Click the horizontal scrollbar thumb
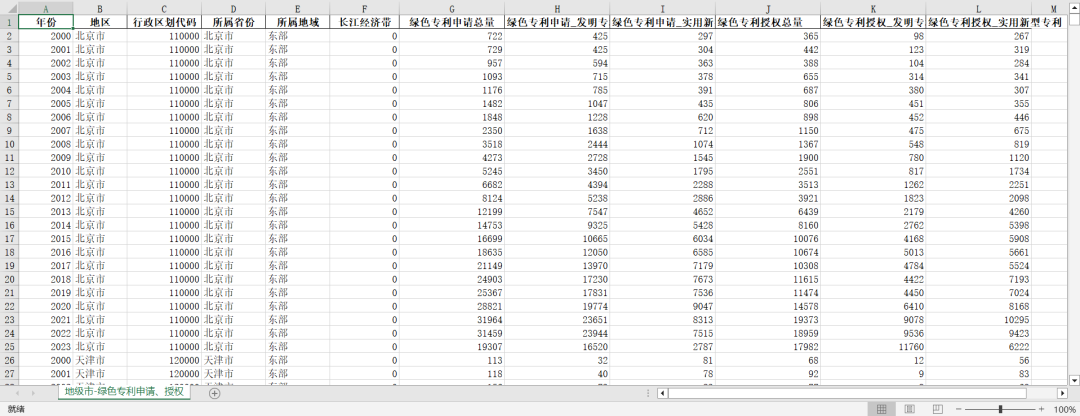 [847, 393]
